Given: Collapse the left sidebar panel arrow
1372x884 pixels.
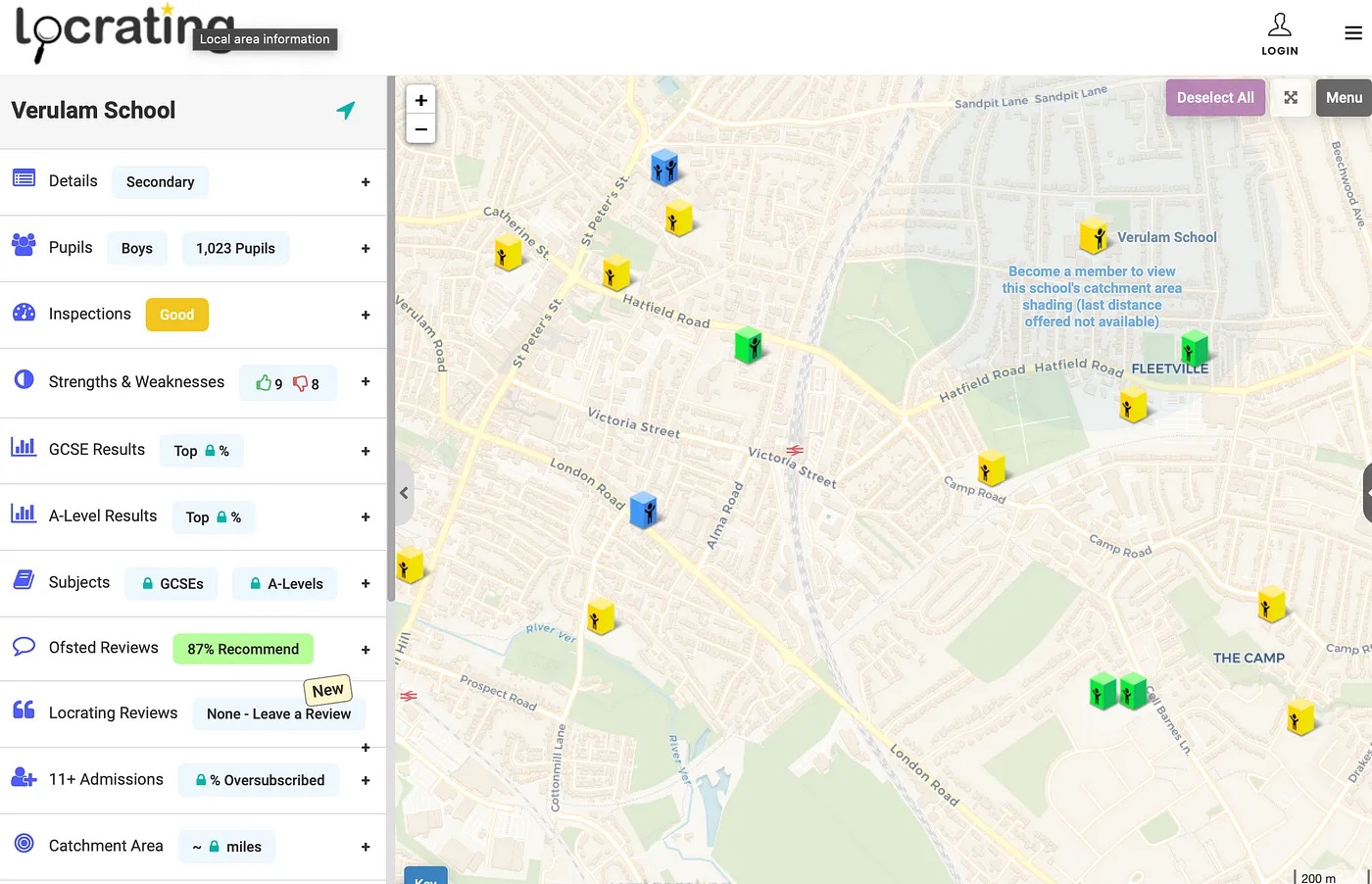Looking at the screenshot, I should 404,493.
